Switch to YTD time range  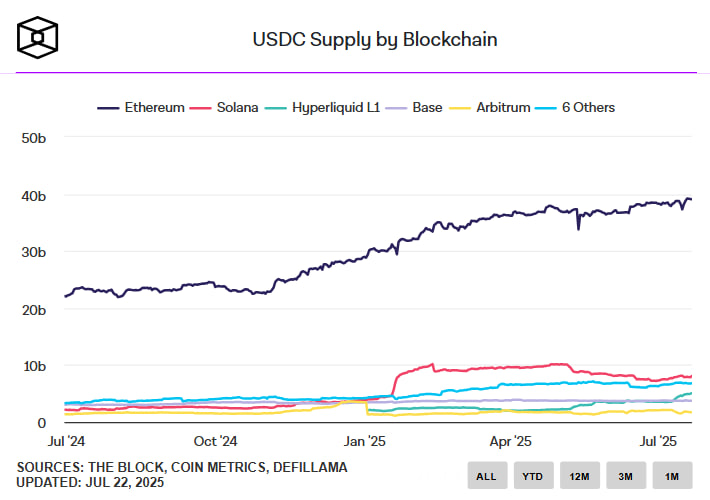(532, 475)
